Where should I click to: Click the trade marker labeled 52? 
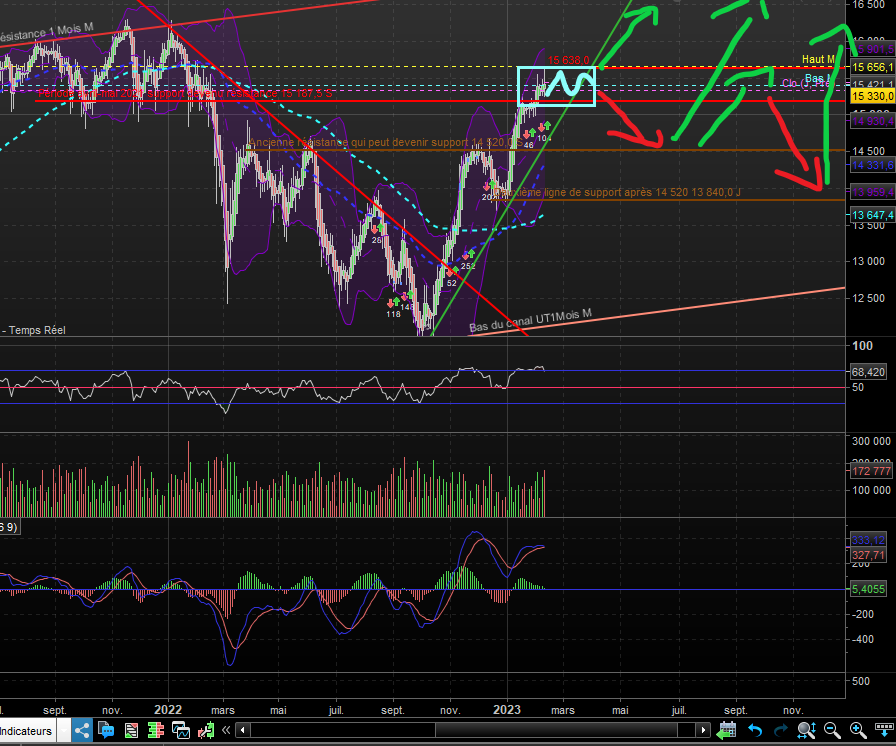(451, 283)
